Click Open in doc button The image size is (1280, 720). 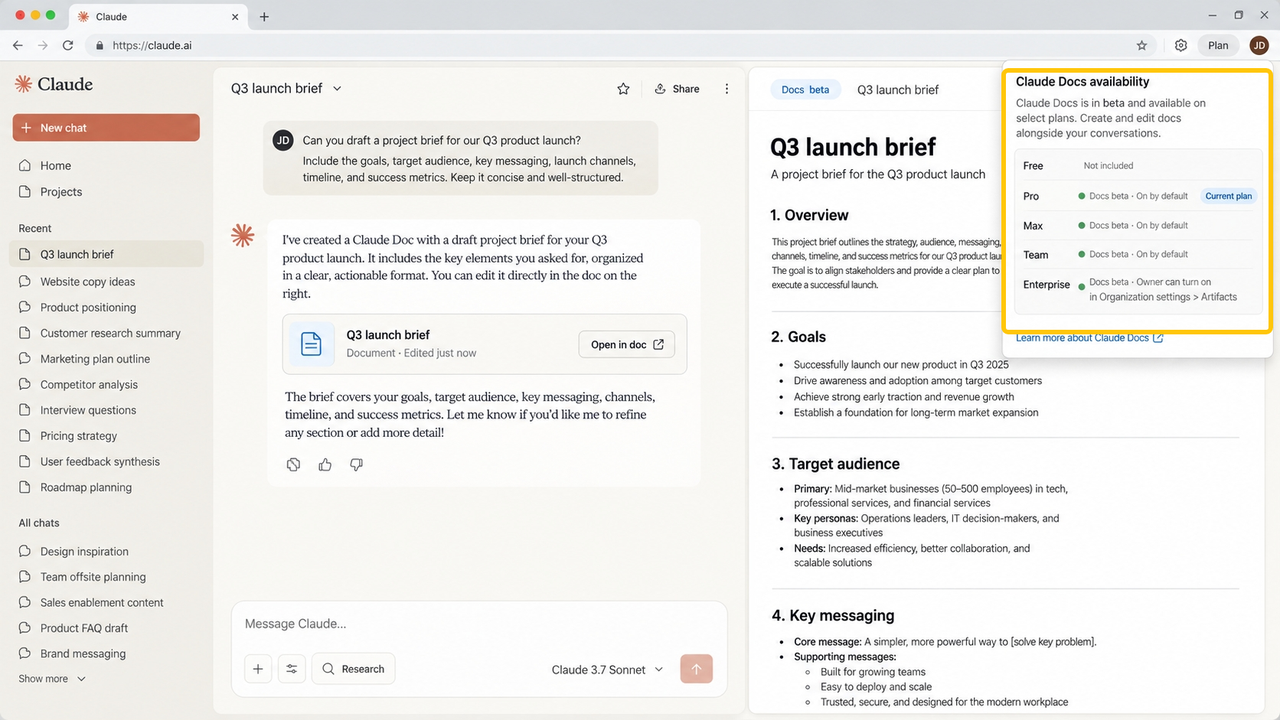tap(627, 345)
